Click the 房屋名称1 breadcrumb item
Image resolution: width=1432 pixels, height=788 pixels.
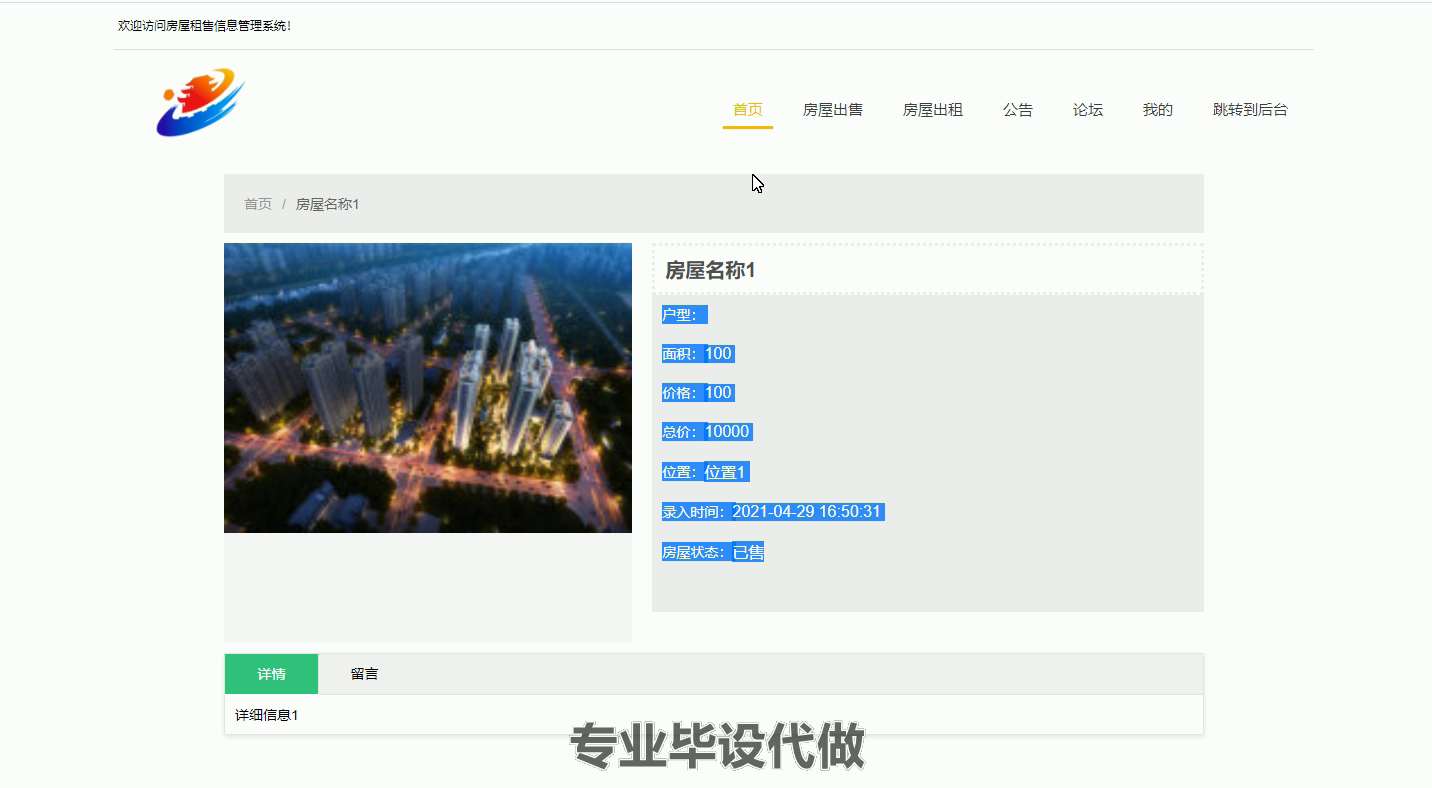[327, 204]
